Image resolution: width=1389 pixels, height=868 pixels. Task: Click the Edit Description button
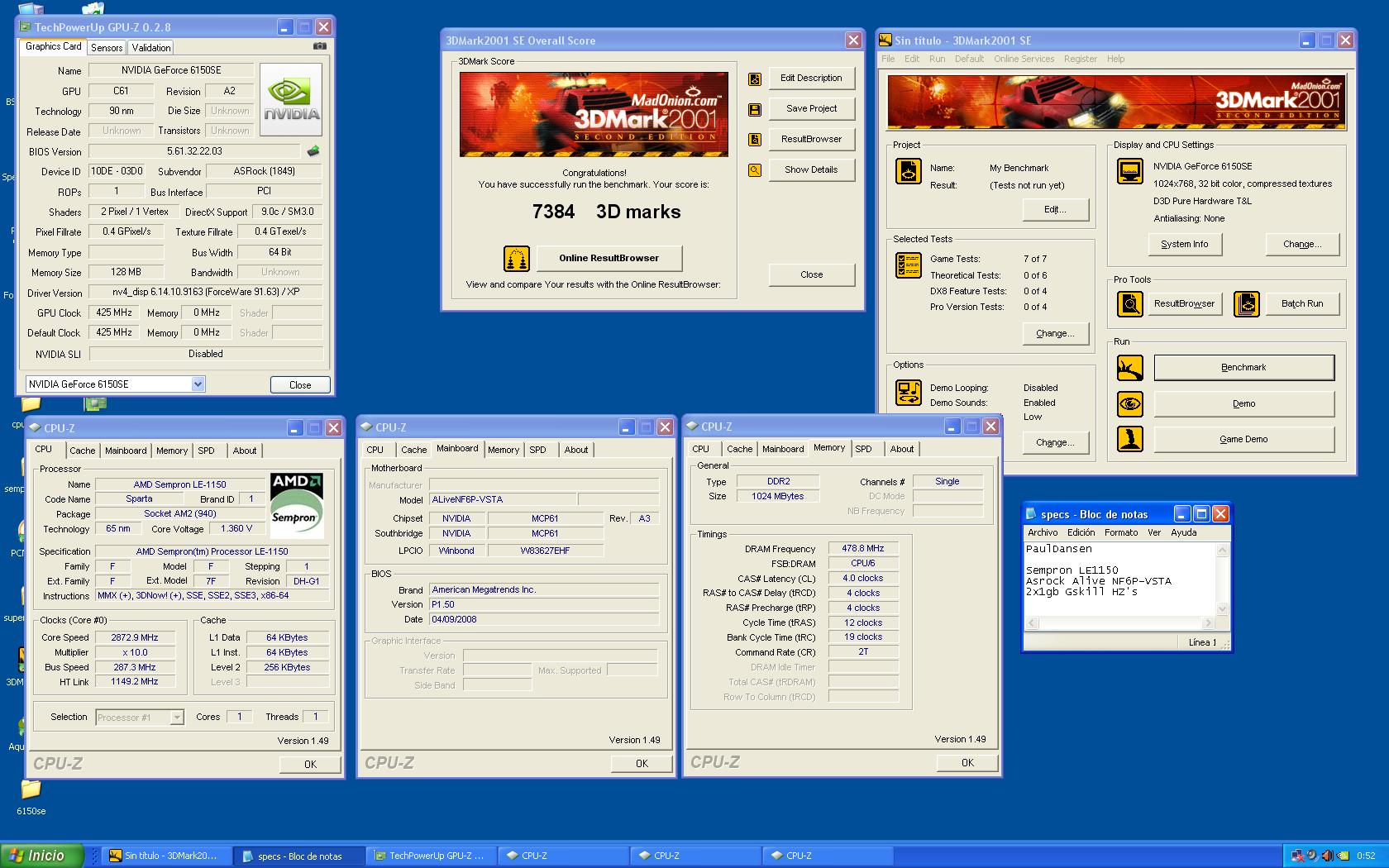click(x=811, y=79)
